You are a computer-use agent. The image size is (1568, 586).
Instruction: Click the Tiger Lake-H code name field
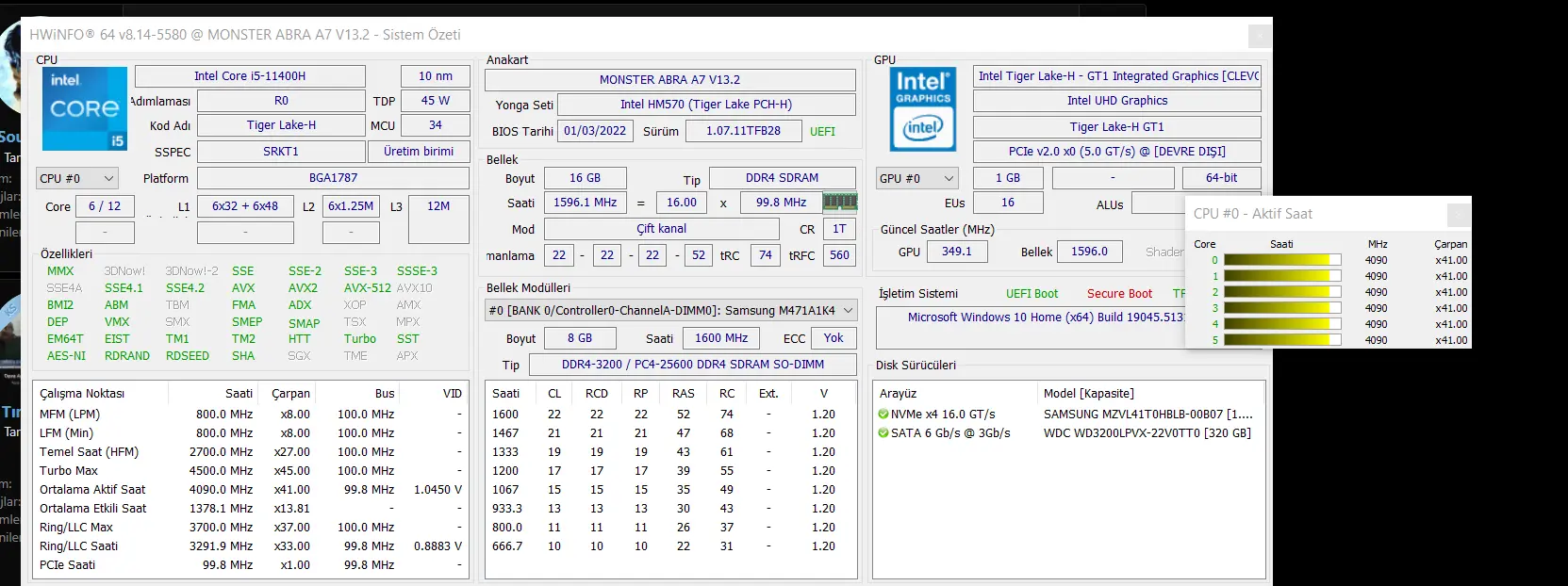click(x=281, y=125)
